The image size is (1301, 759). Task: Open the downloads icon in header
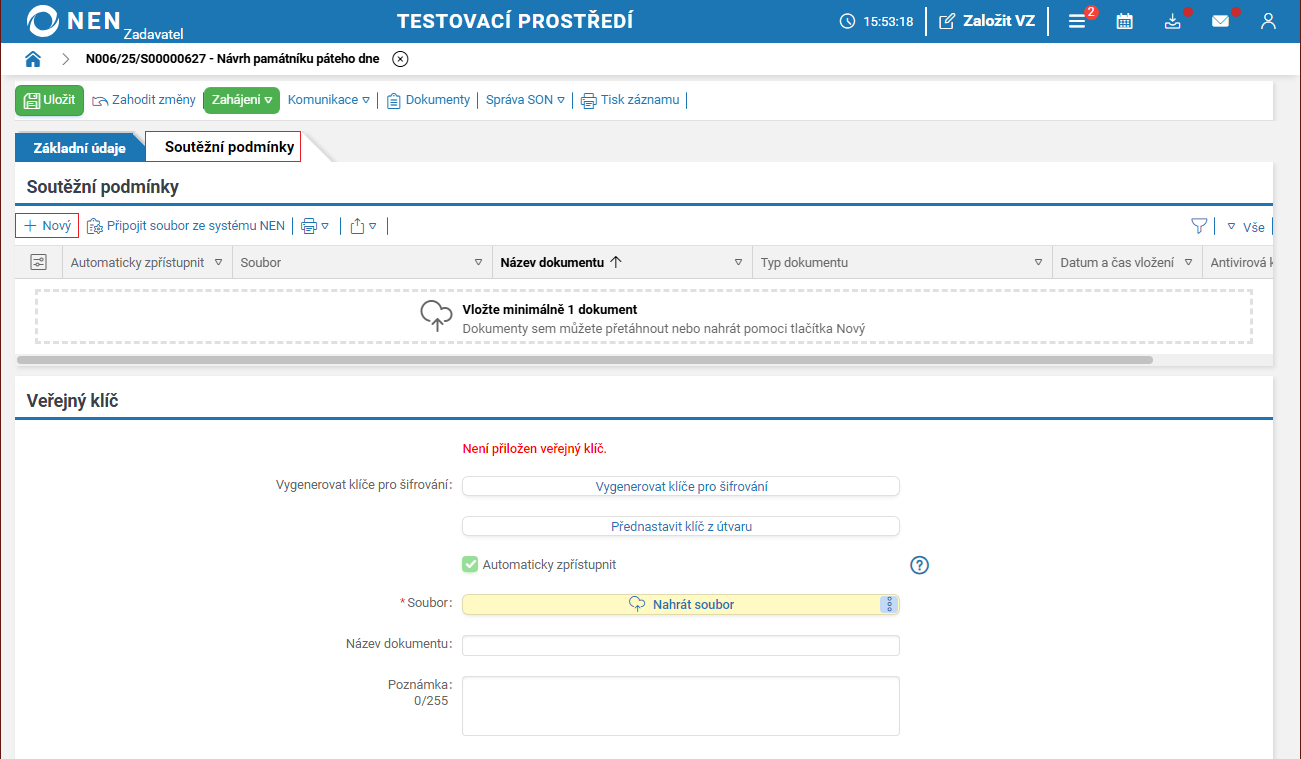pyautogui.click(x=1173, y=21)
